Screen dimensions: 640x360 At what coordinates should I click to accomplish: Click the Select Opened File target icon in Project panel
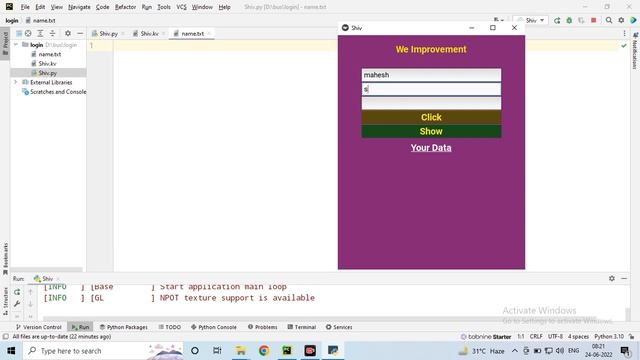pos(28,33)
